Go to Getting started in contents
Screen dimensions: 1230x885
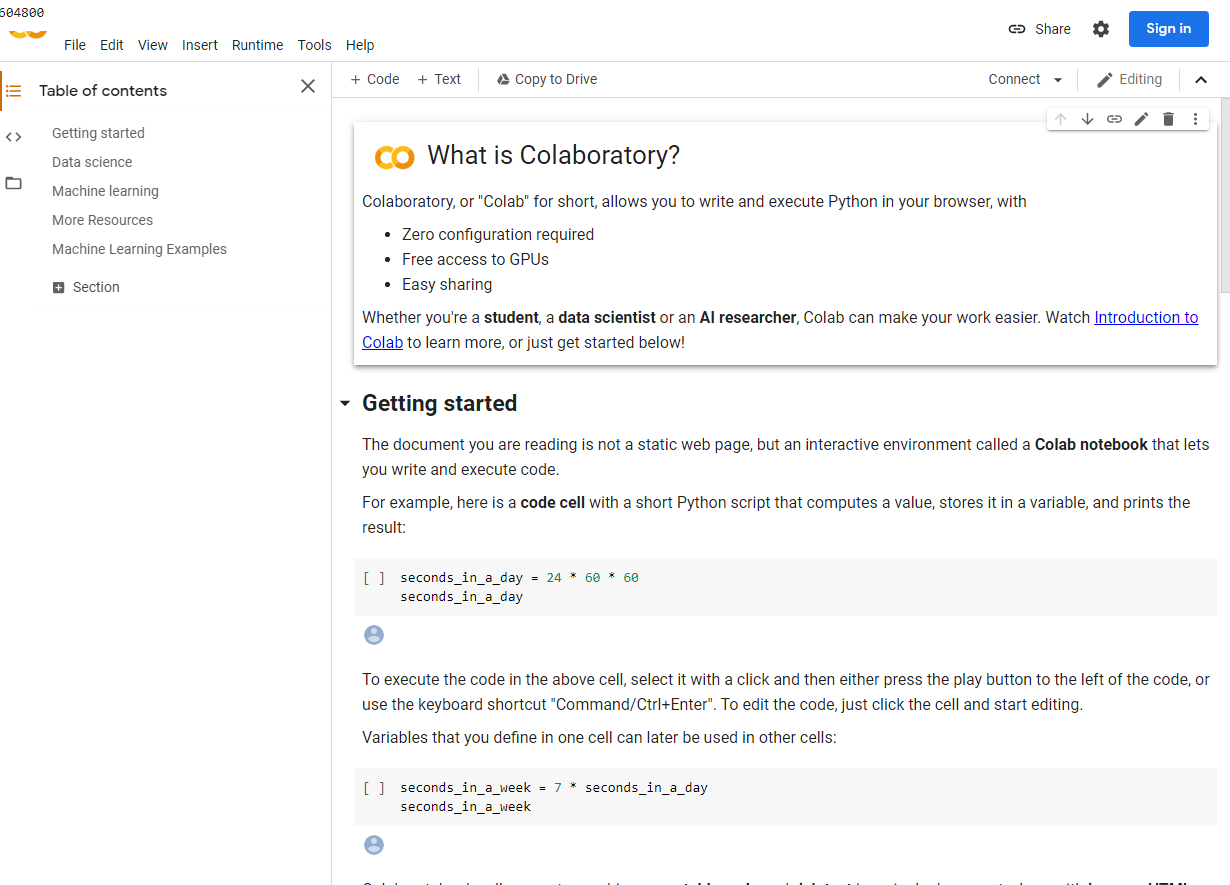[x=98, y=133]
